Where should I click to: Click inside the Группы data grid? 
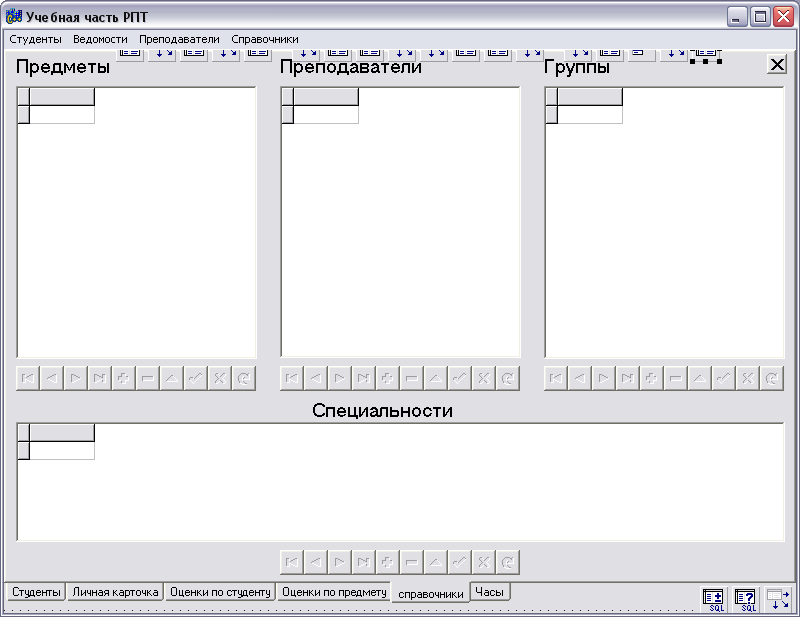[x=664, y=223]
